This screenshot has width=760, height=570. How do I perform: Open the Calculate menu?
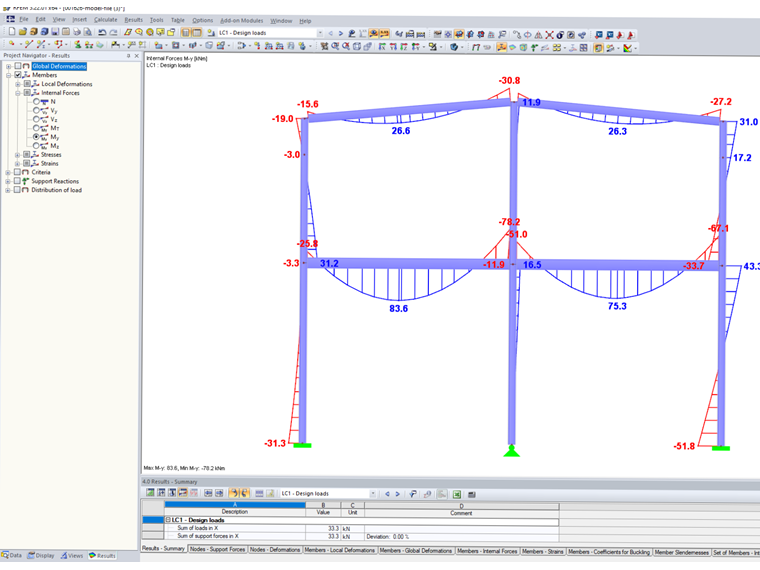tap(105, 20)
